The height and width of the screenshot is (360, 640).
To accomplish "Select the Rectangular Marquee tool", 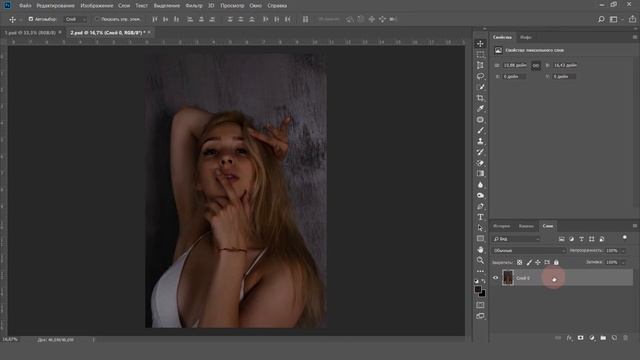I will tap(480, 55).
